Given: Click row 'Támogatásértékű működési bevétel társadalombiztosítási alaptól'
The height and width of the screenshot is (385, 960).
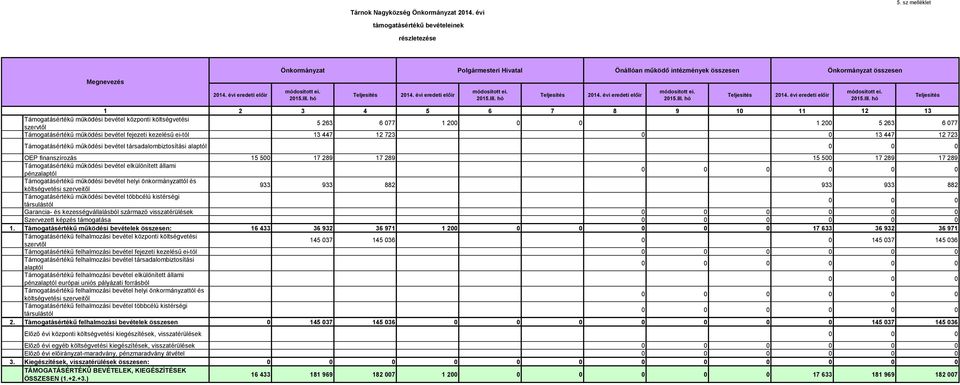Looking at the screenshot, I should 116,146.
